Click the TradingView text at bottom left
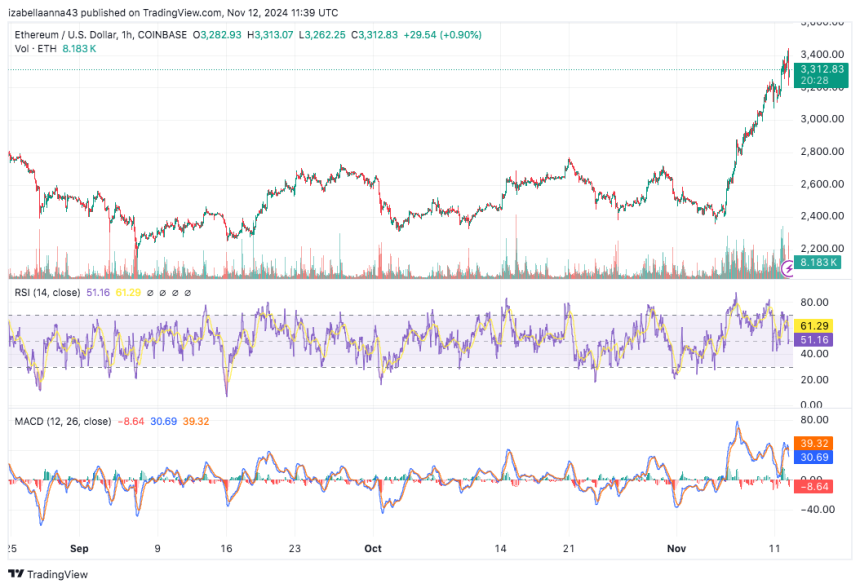The height and width of the screenshot is (588, 860). tap(57, 574)
